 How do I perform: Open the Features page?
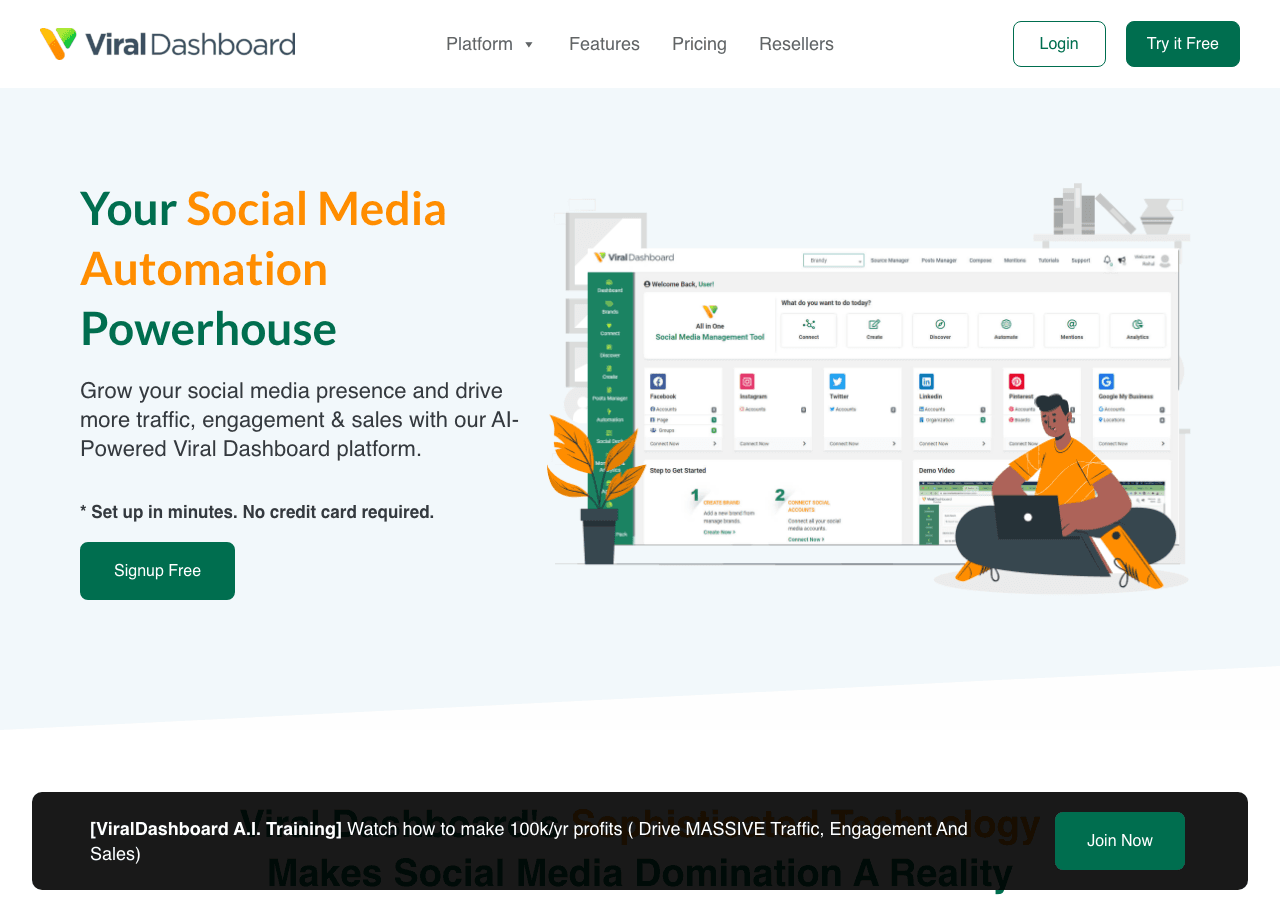coord(604,44)
